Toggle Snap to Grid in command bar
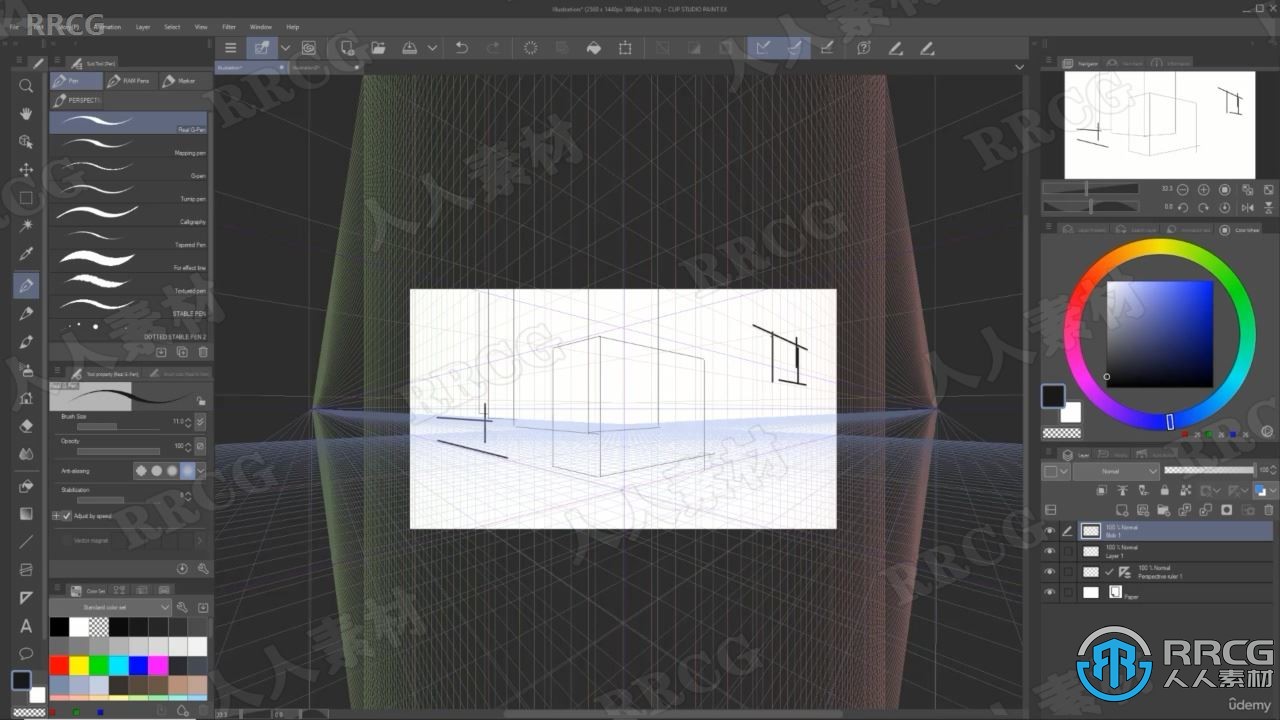Screen dimensions: 1280x720 [827, 47]
